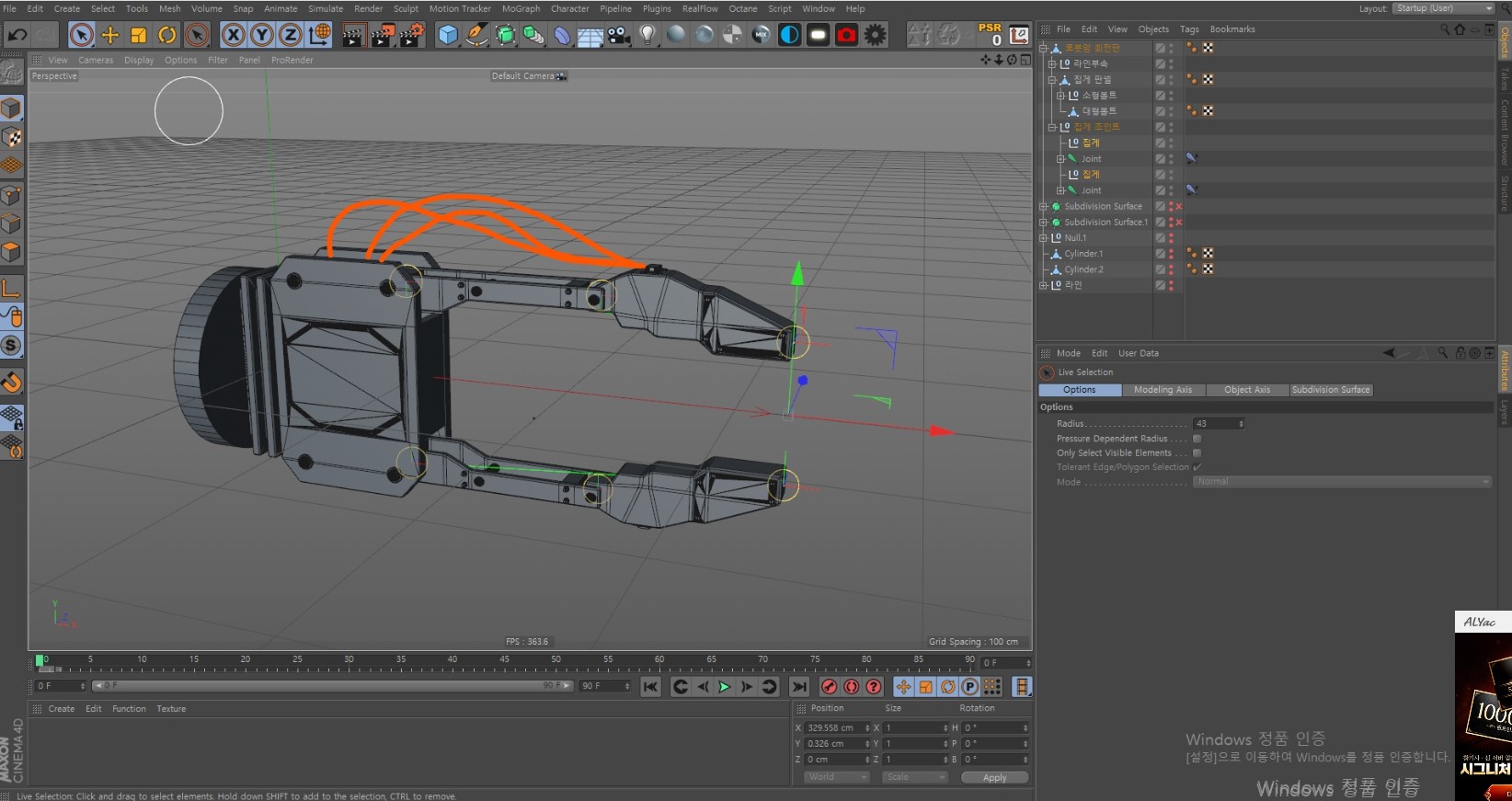Click the Apply button

pyautogui.click(x=994, y=778)
